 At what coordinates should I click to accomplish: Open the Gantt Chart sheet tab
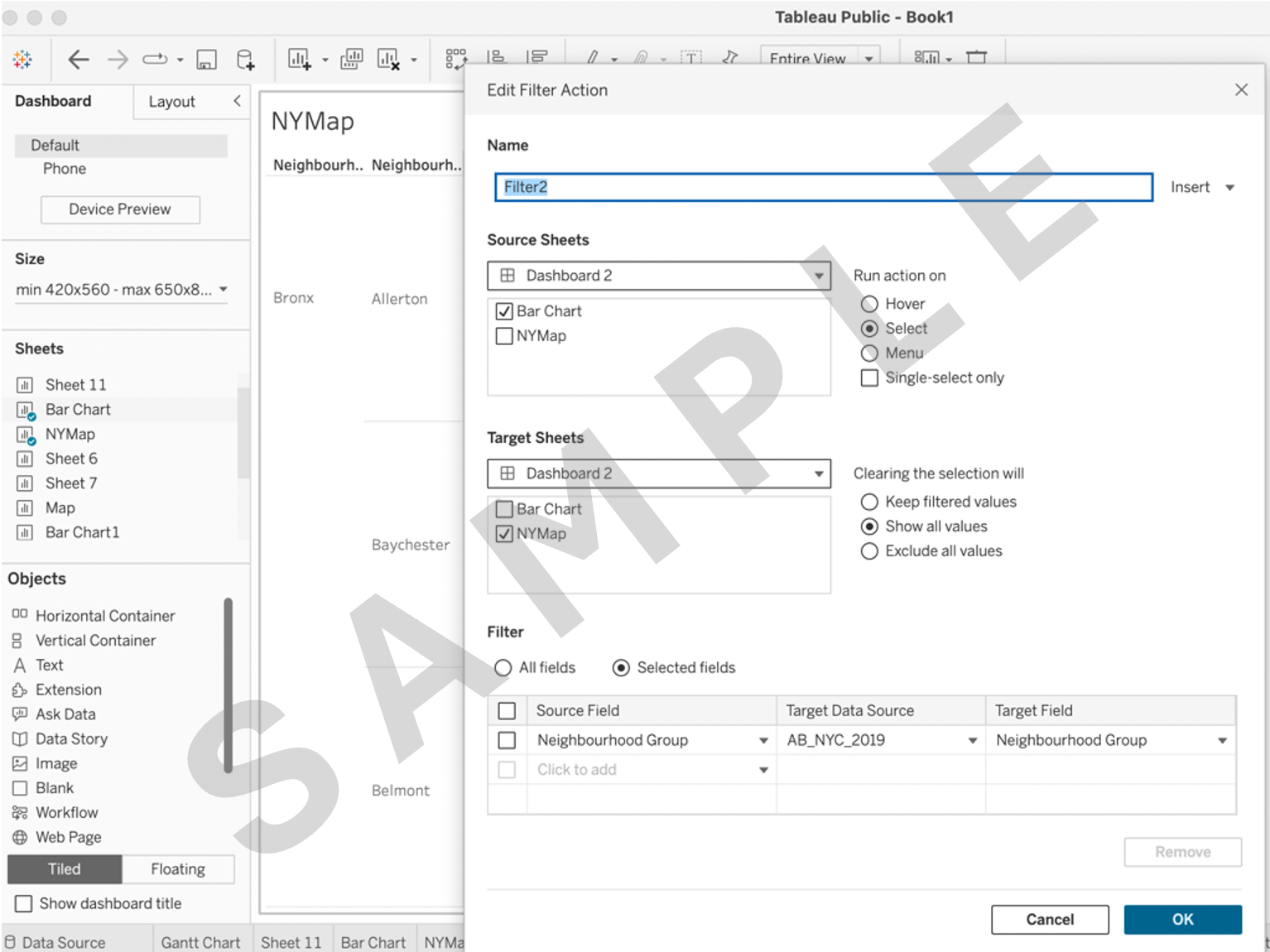[200, 942]
